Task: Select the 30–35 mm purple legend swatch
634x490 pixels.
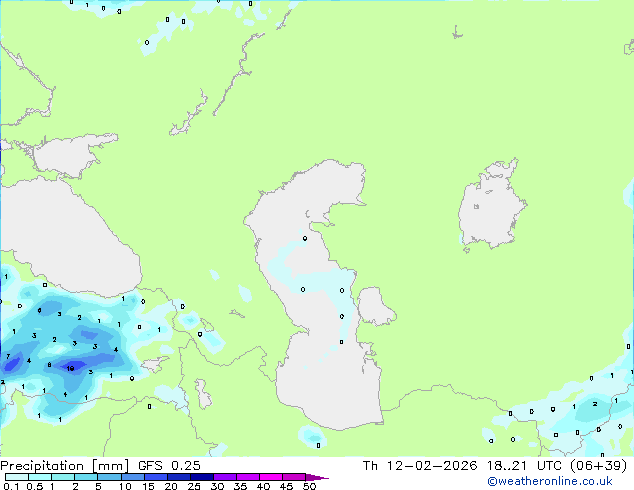Action: pos(224,477)
